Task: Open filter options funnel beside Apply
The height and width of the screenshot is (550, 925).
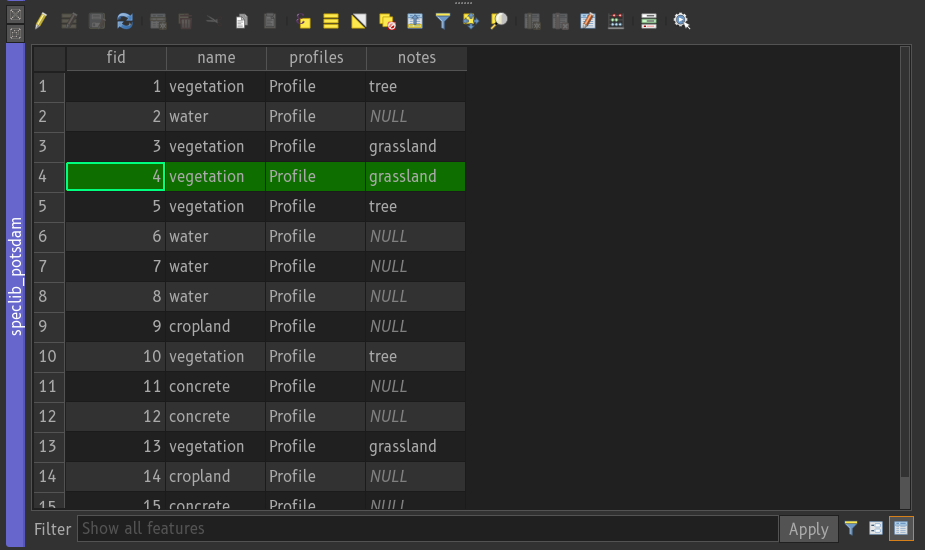Action: [x=851, y=528]
